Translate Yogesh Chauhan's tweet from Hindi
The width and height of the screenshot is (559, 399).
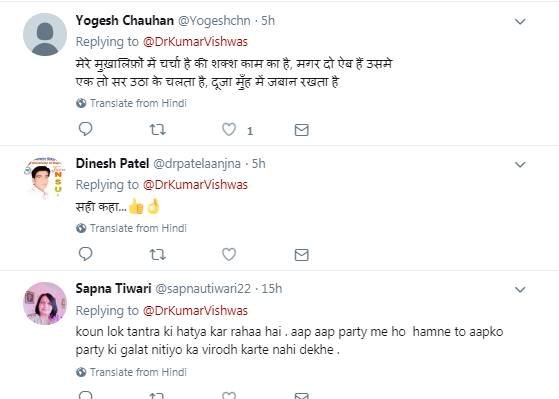point(131,103)
